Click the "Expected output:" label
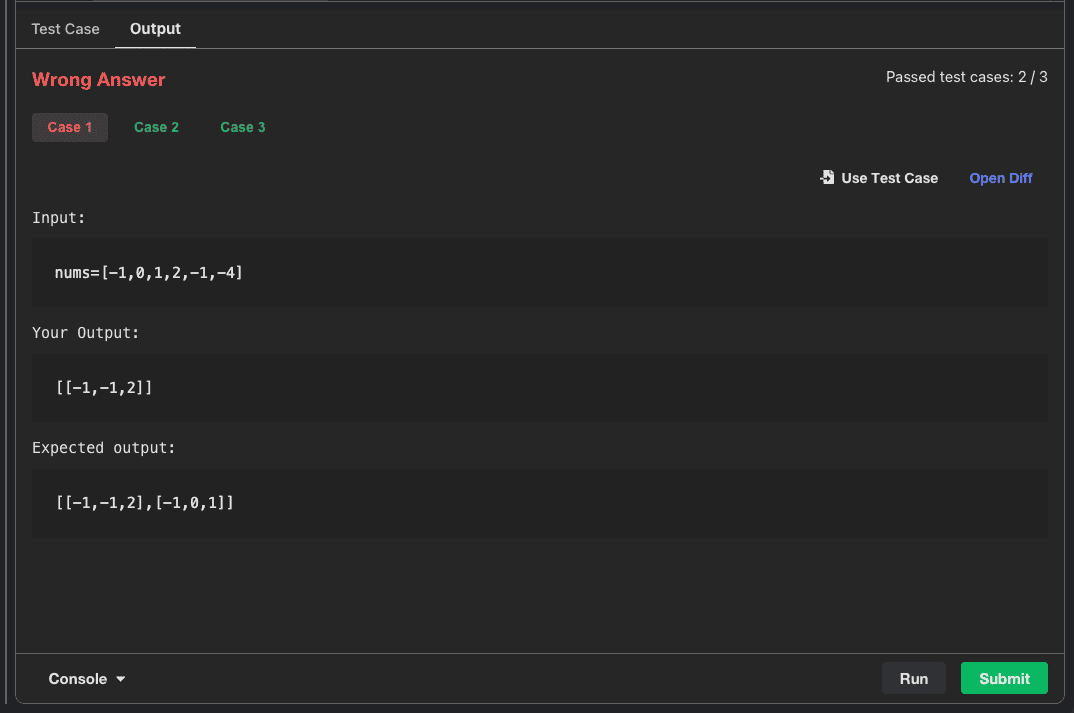1074x713 pixels. (104, 448)
